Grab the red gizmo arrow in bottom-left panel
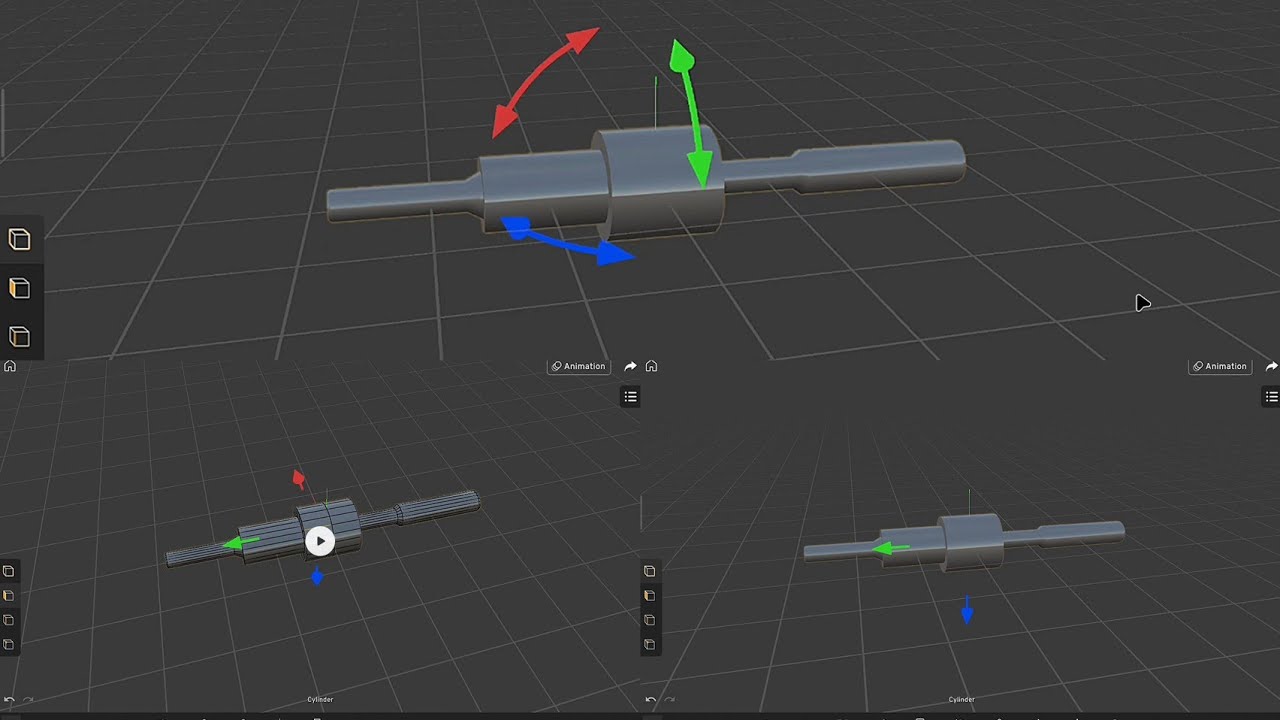The width and height of the screenshot is (1280, 720). (298, 479)
